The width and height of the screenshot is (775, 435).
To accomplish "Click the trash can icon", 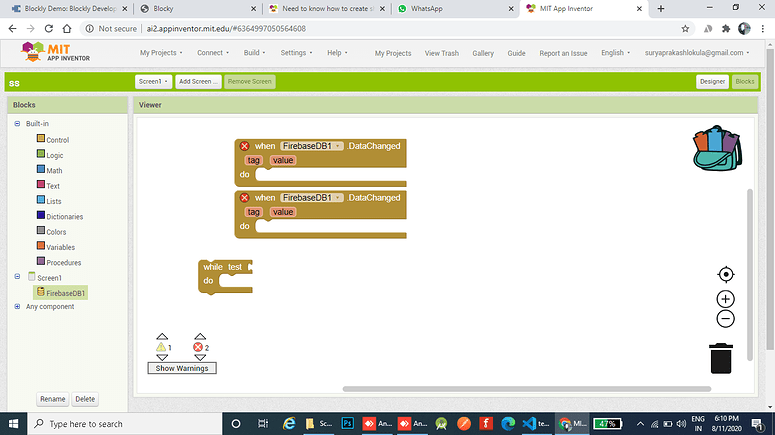I will [721, 357].
